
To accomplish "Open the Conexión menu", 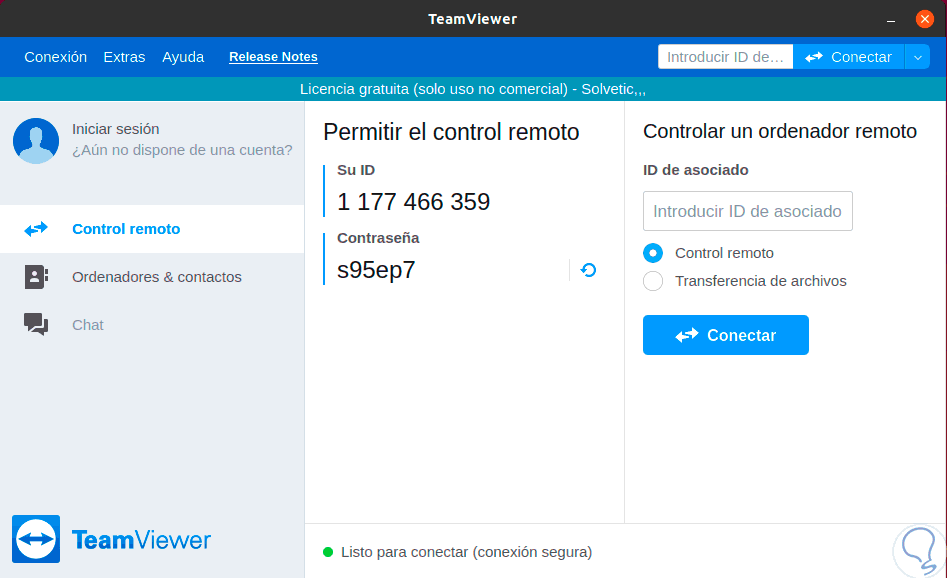I will 56,57.
